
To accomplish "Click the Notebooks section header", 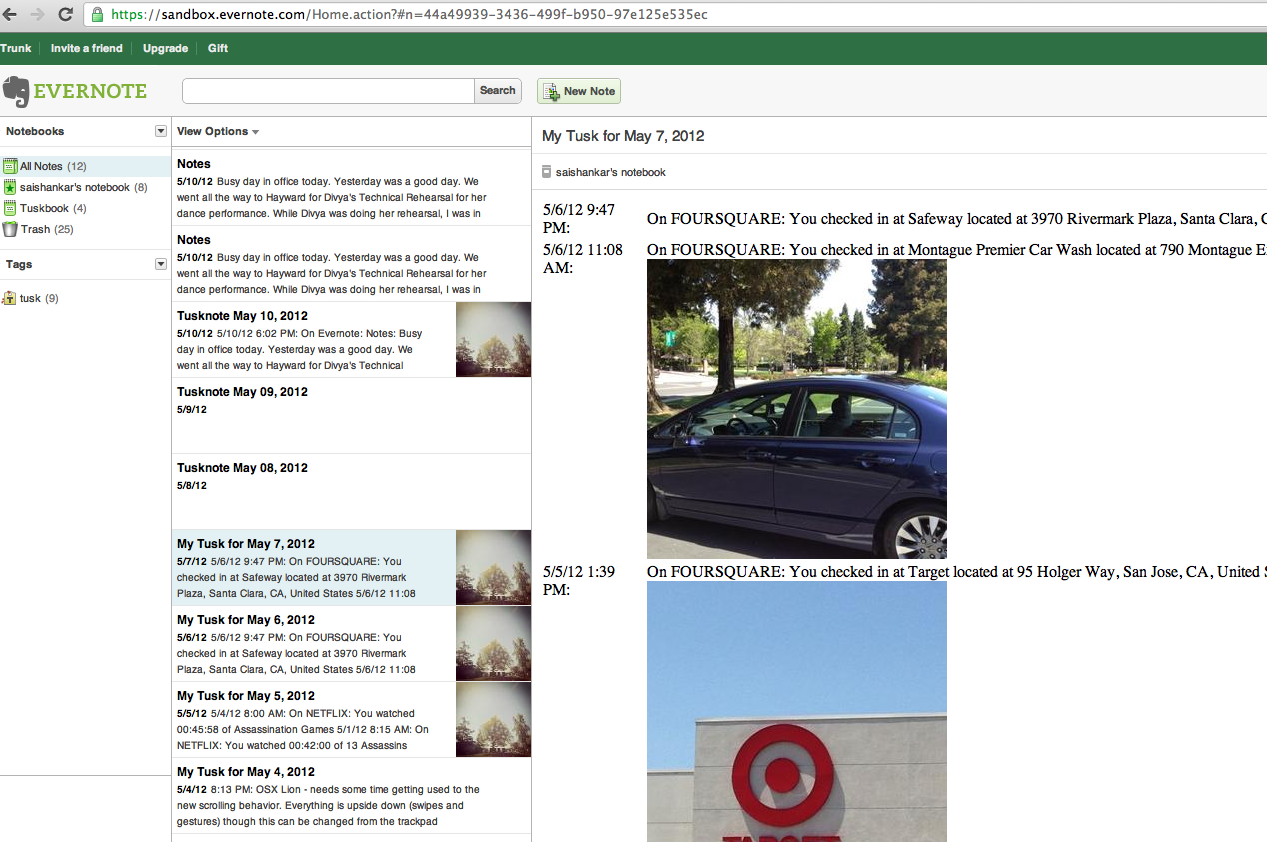I will (35, 131).
